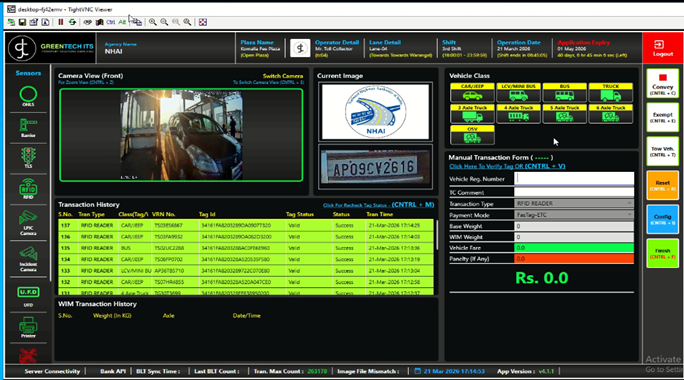Select LCV/MINI BUS vehicle class

pos(518,92)
